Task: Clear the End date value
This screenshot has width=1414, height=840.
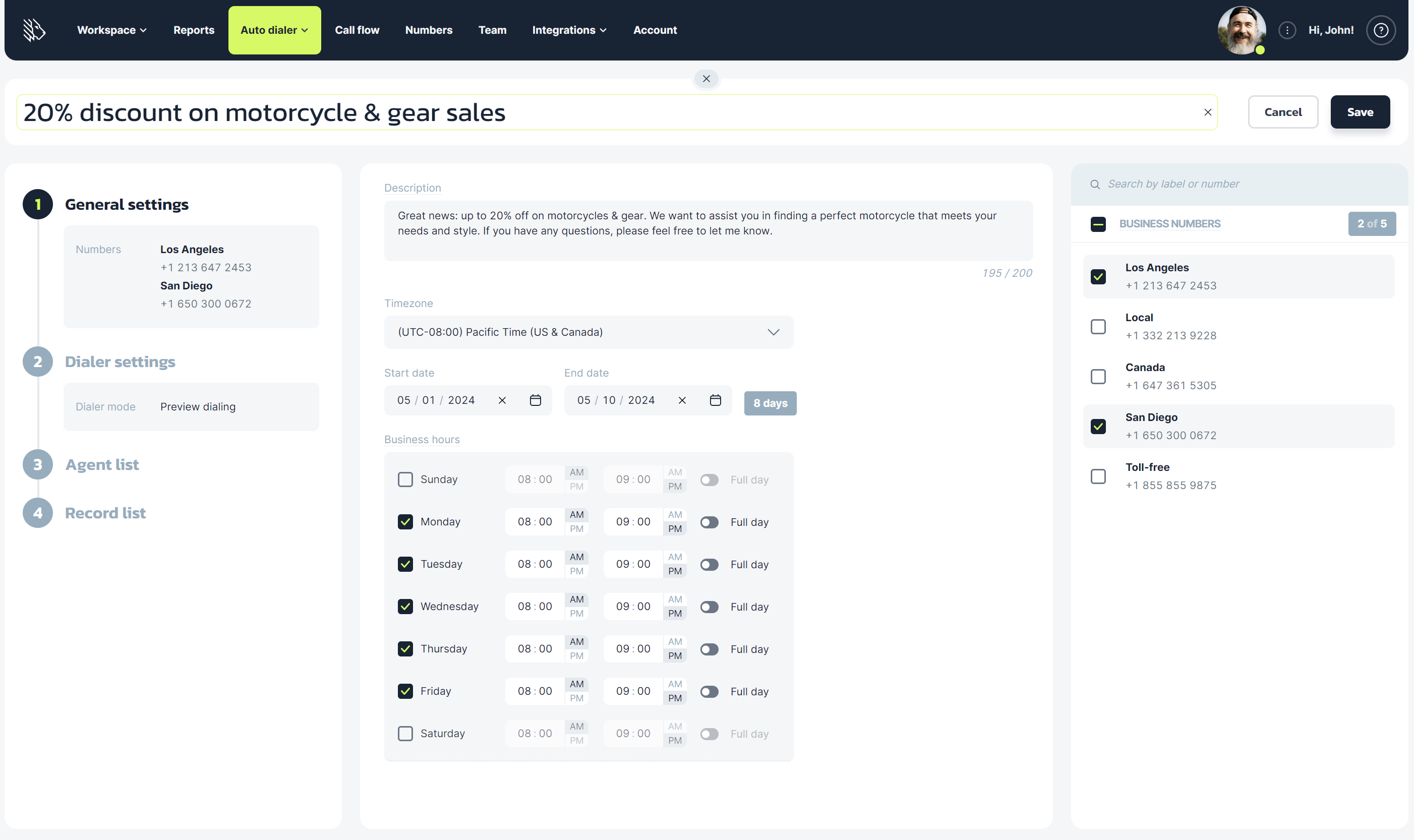Action: (x=681, y=400)
